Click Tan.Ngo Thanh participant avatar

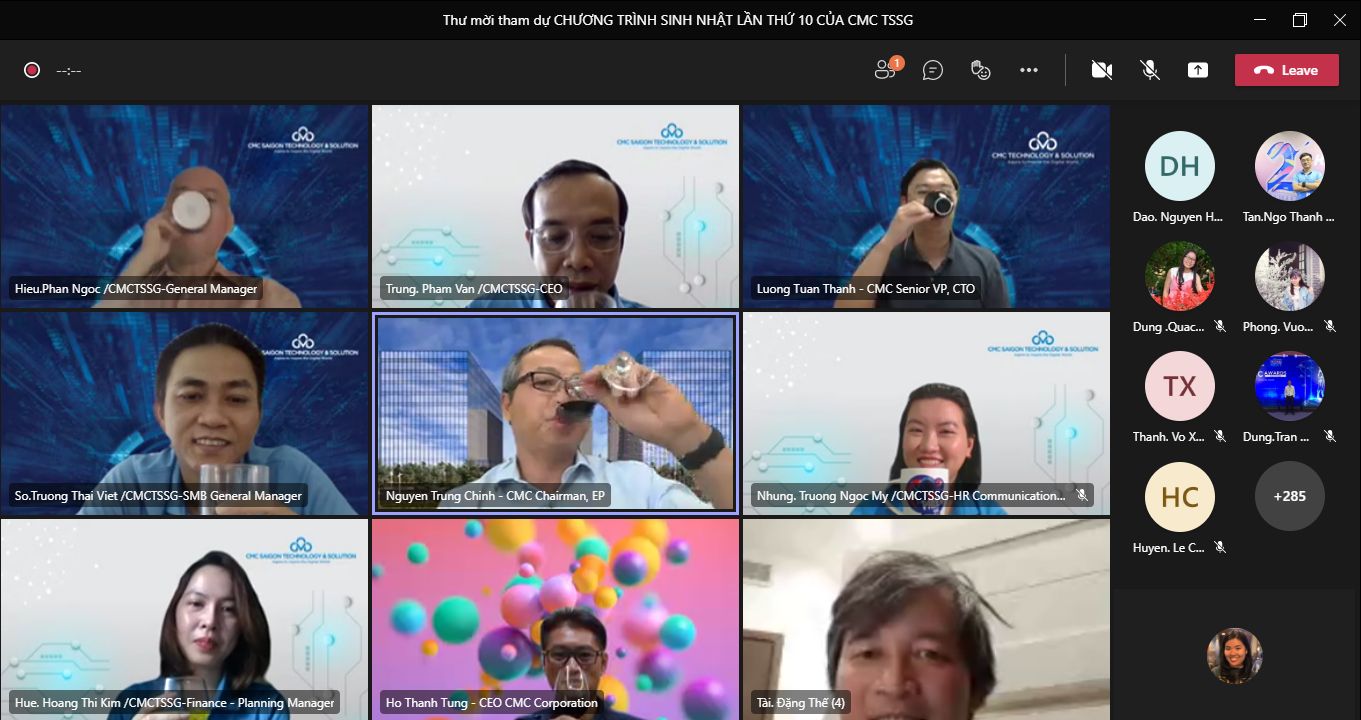click(1290, 166)
